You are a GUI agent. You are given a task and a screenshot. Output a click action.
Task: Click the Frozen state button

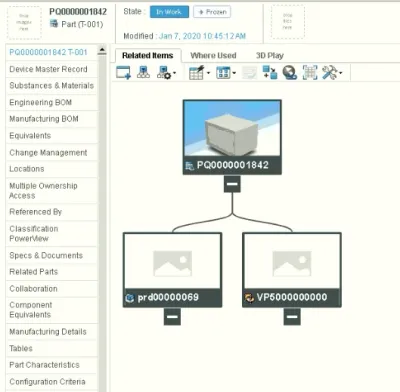212,12
